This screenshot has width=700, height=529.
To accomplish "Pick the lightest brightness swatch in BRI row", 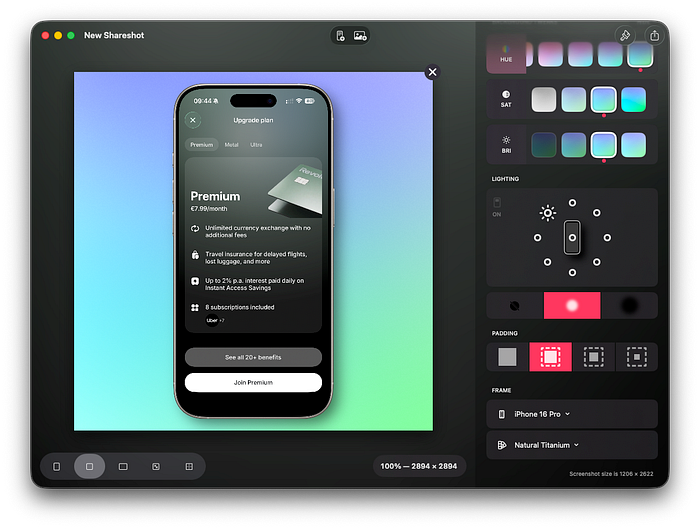I will click(633, 145).
